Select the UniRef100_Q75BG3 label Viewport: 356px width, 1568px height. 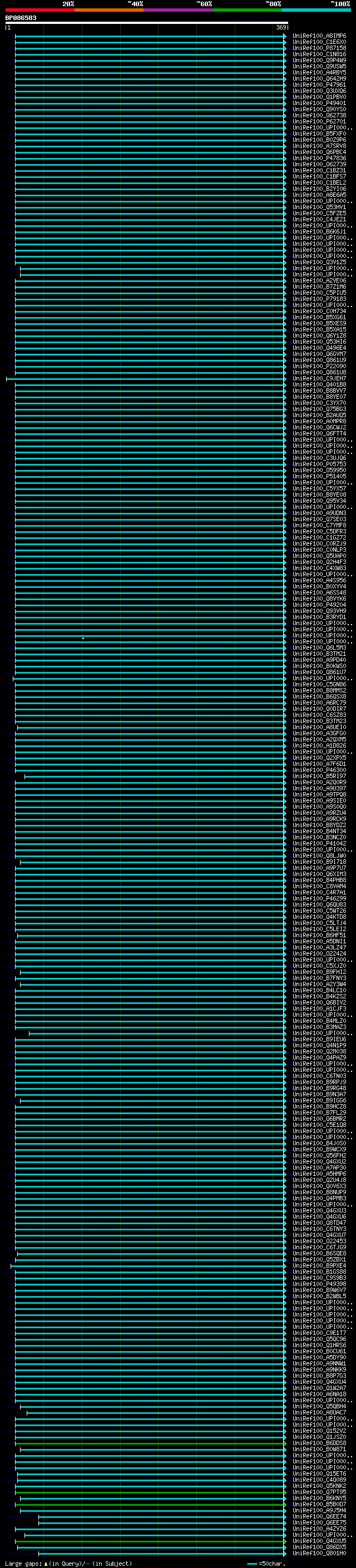coord(319,409)
